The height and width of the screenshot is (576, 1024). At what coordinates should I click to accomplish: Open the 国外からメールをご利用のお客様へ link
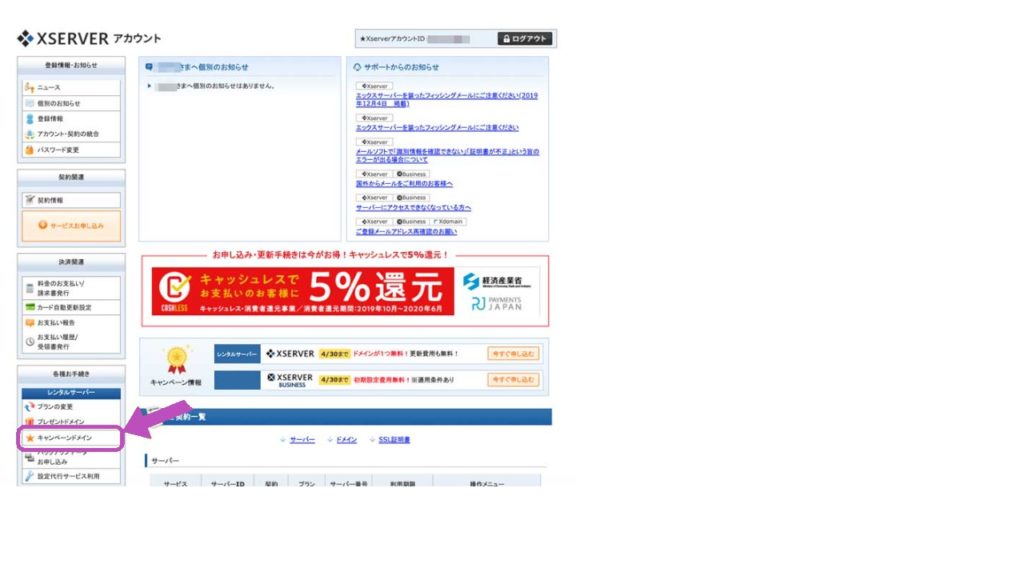click(404, 184)
